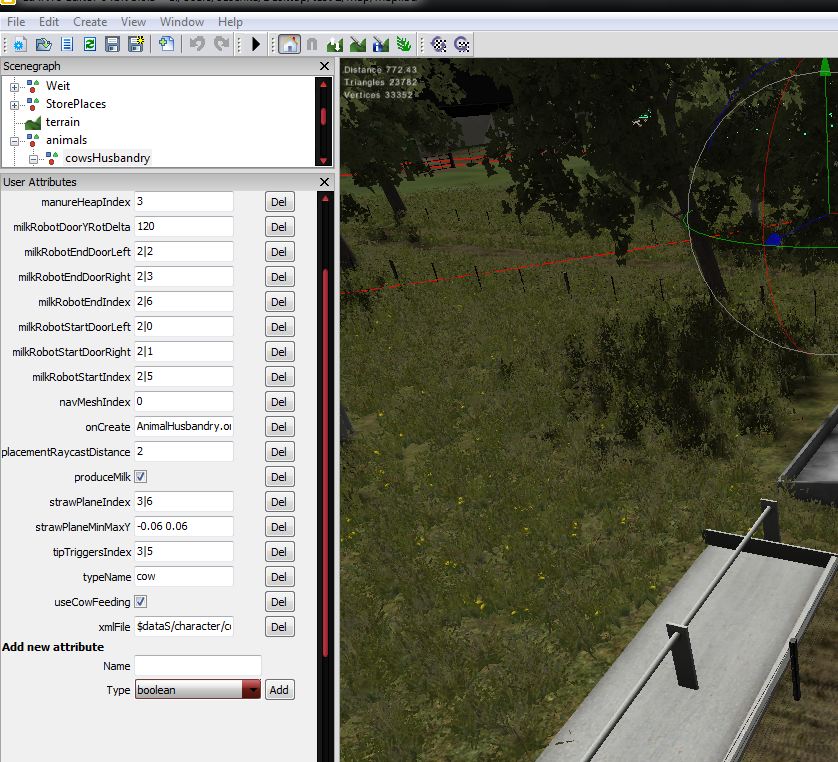Select the foliage paint mode icon

pos(404,44)
